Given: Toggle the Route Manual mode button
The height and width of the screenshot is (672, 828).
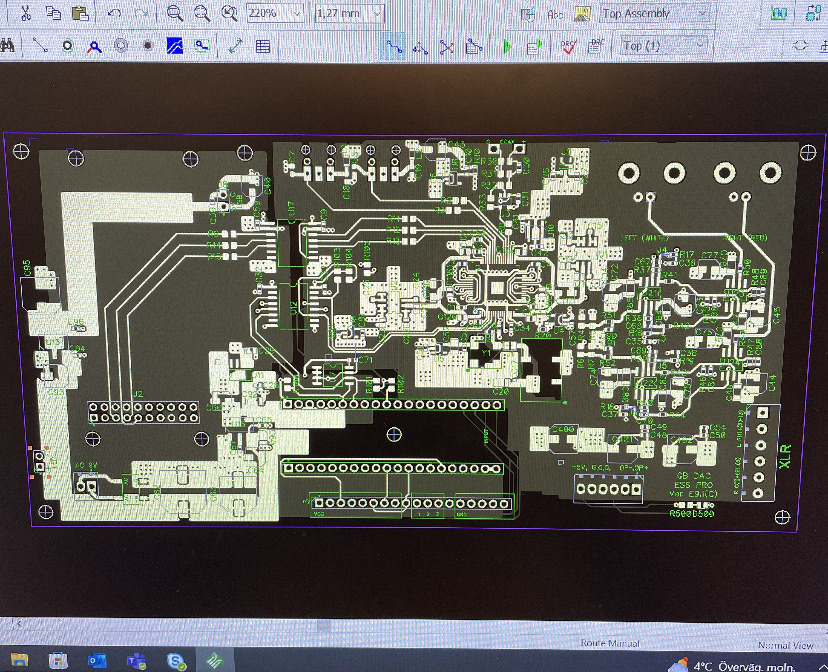Looking at the screenshot, I should tap(394, 45).
